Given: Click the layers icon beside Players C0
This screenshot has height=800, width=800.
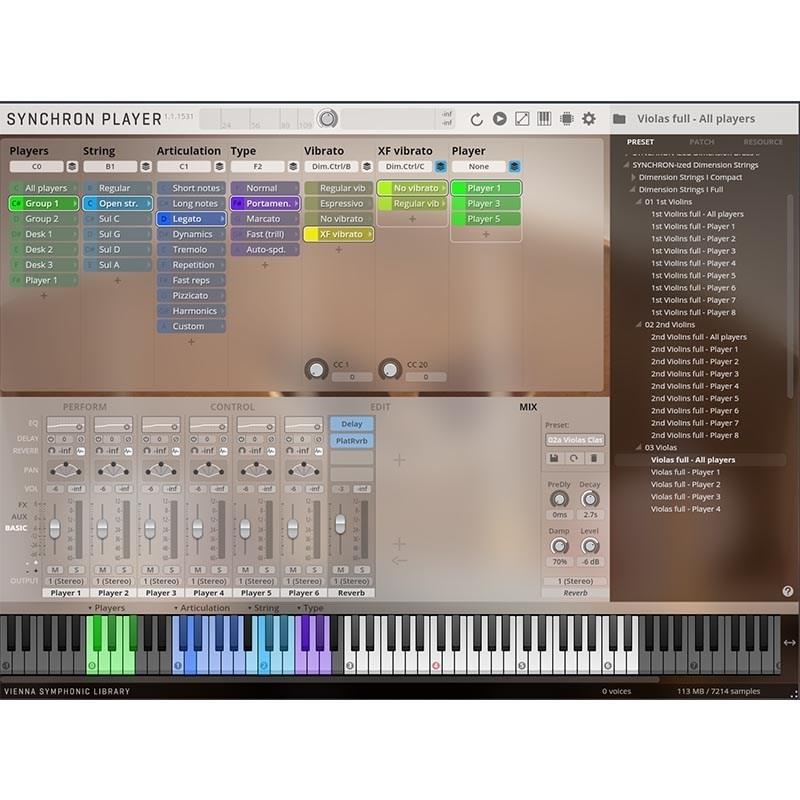Looking at the screenshot, I should point(71,167).
